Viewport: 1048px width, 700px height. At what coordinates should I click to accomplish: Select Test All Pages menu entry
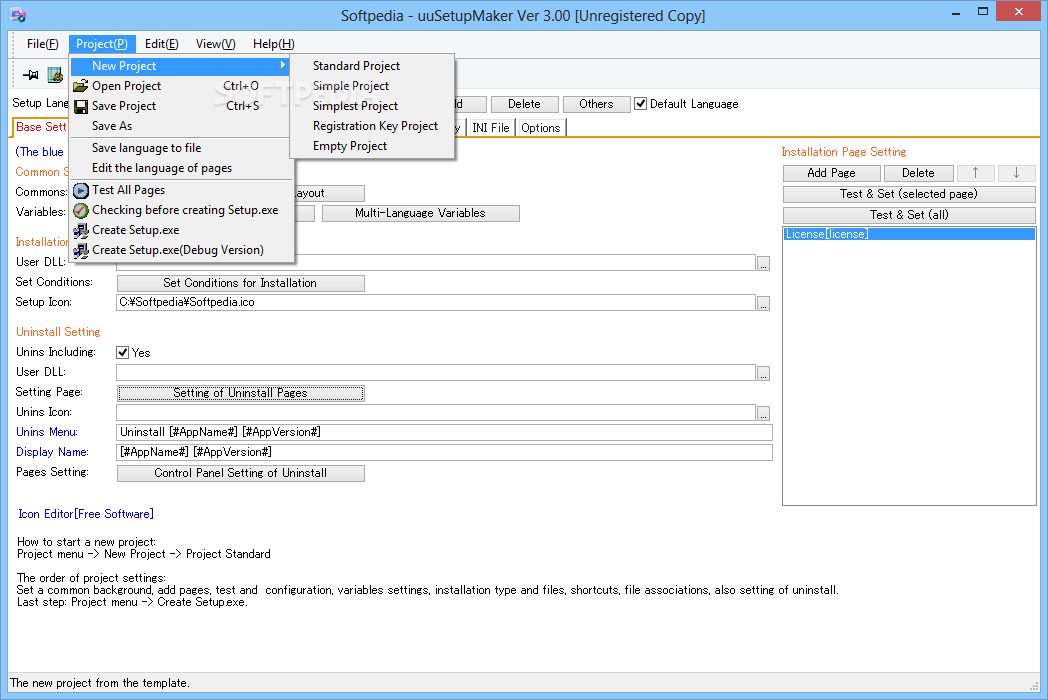pos(180,190)
